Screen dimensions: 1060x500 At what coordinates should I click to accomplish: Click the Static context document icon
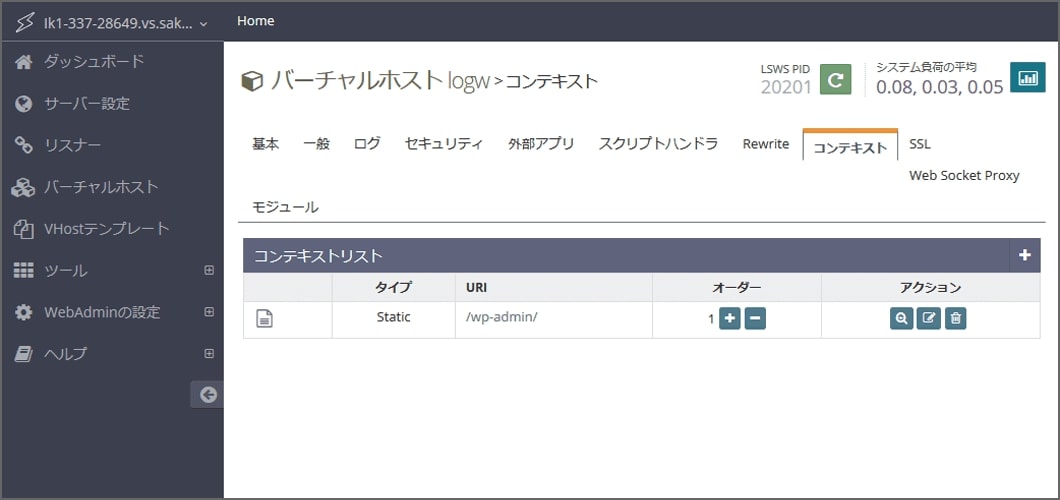(264, 318)
